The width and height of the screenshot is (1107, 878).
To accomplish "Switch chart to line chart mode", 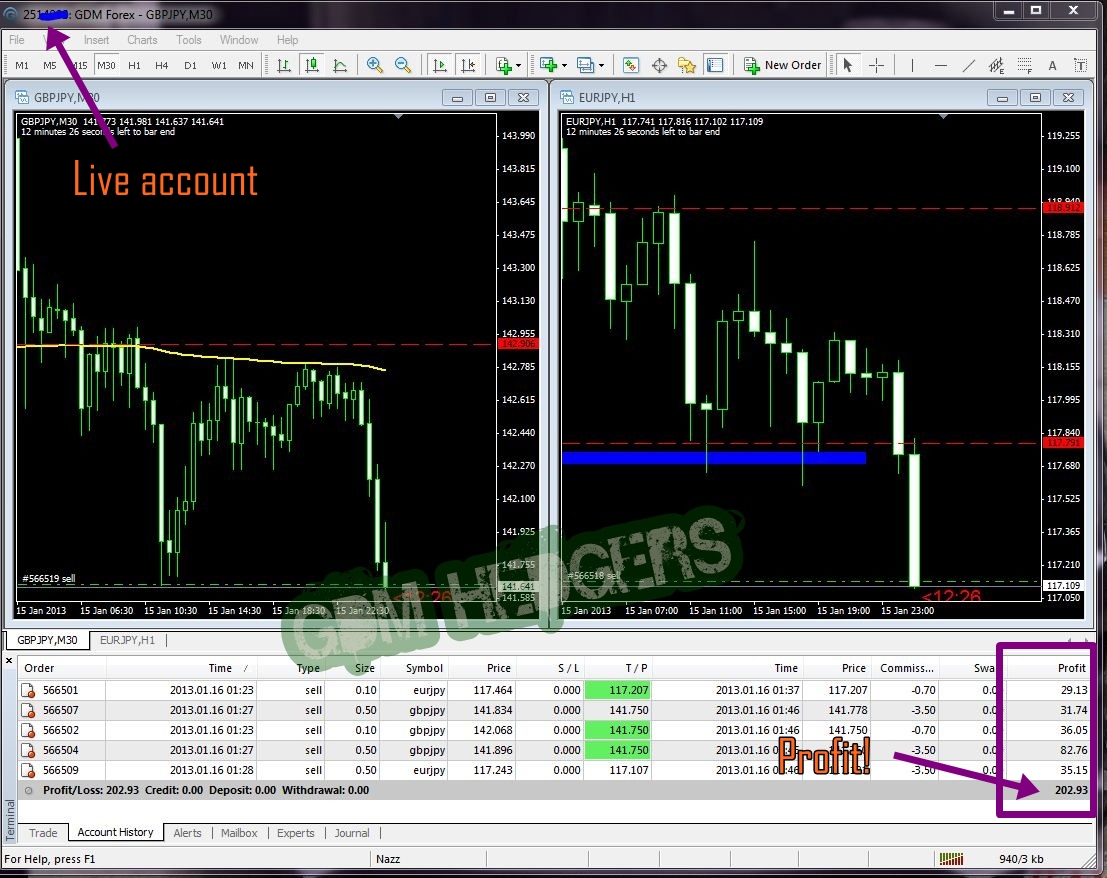I will pyautogui.click(x=340, y=65).
